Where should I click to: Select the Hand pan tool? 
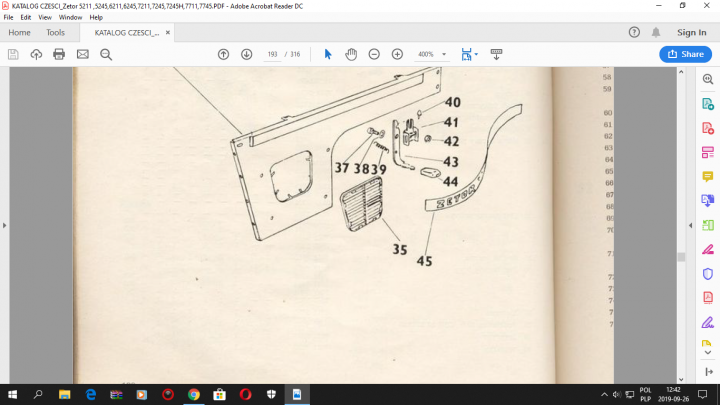point(351,54)
